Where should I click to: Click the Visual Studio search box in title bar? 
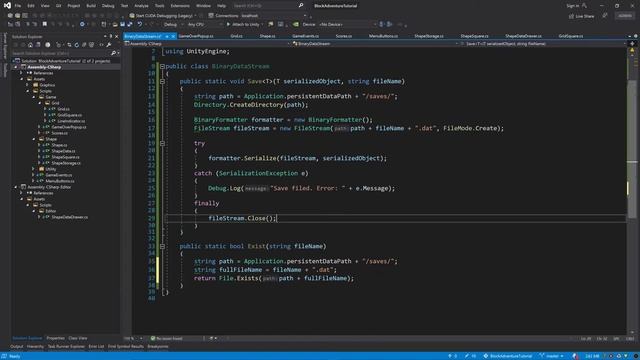pos(268,6)
